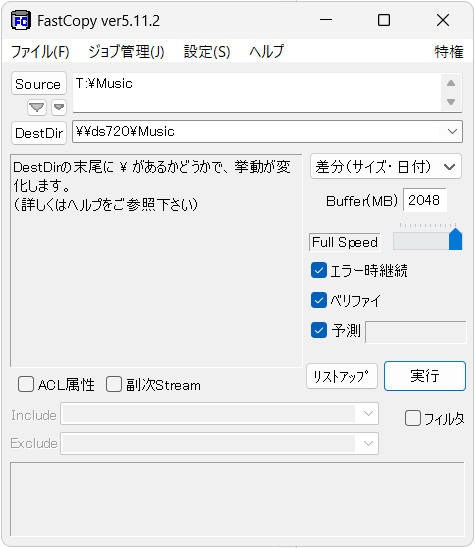Click the larger down-triangle button under Source

(x=37, y=107)
